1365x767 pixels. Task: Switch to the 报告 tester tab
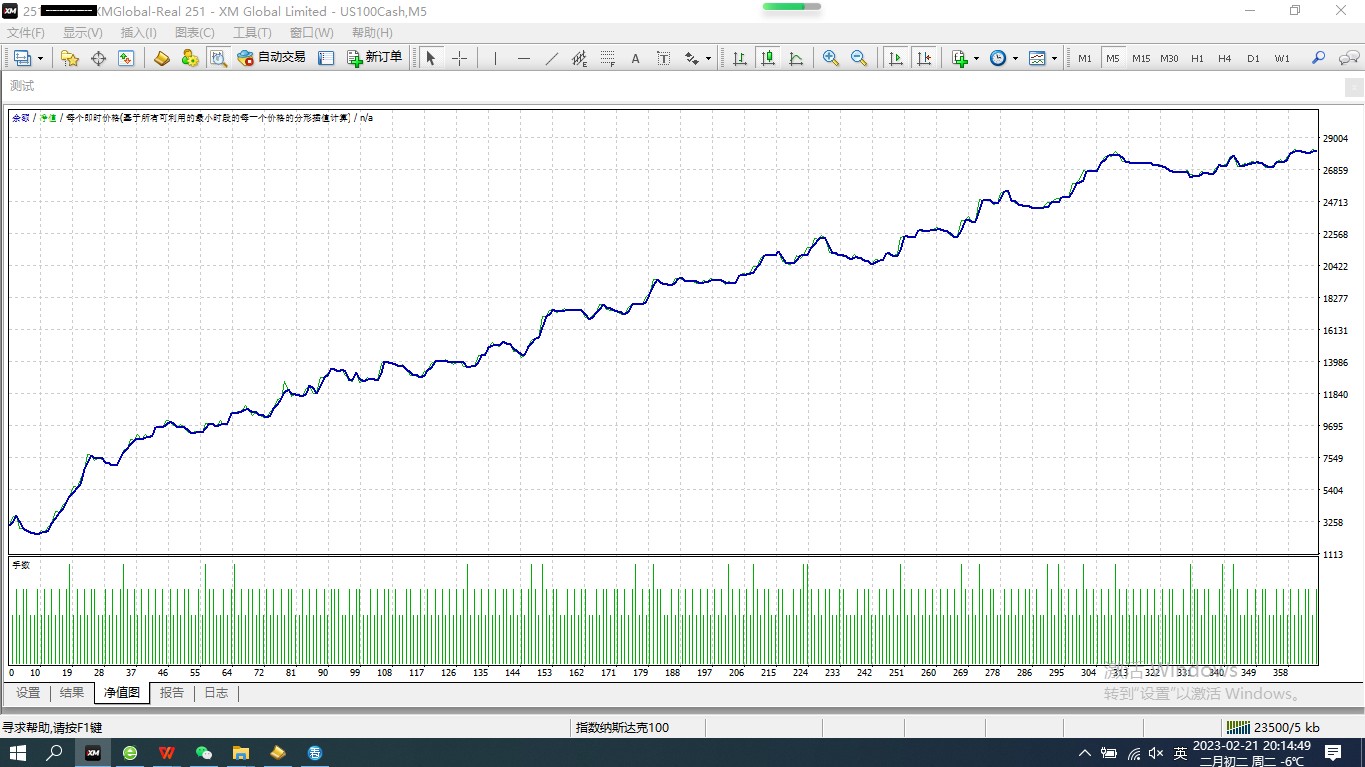point(172,693)
